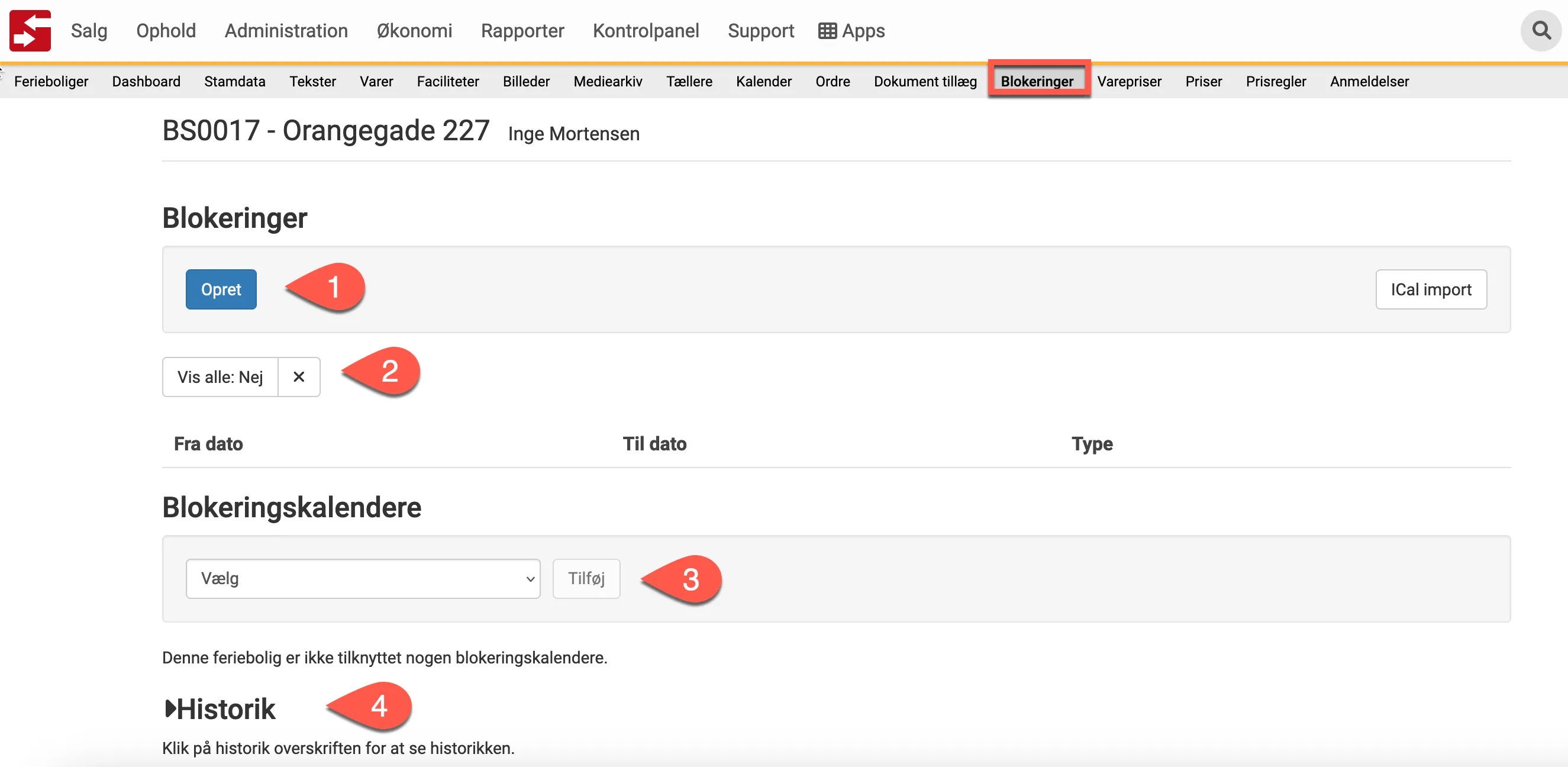The width and height of the screenshot is (1568, 767).
Task: Expand the Historik section
Action: coord(220,709)
